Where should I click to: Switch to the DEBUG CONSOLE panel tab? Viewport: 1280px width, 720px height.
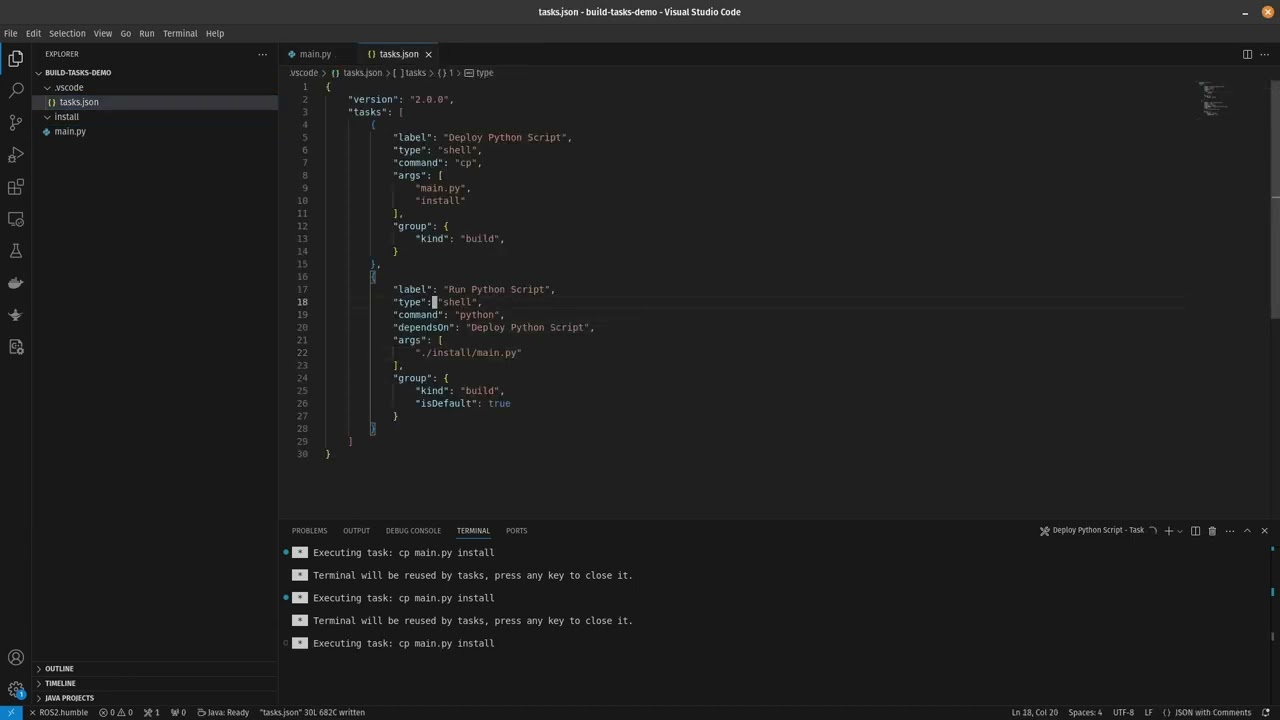tap(413, 531)
